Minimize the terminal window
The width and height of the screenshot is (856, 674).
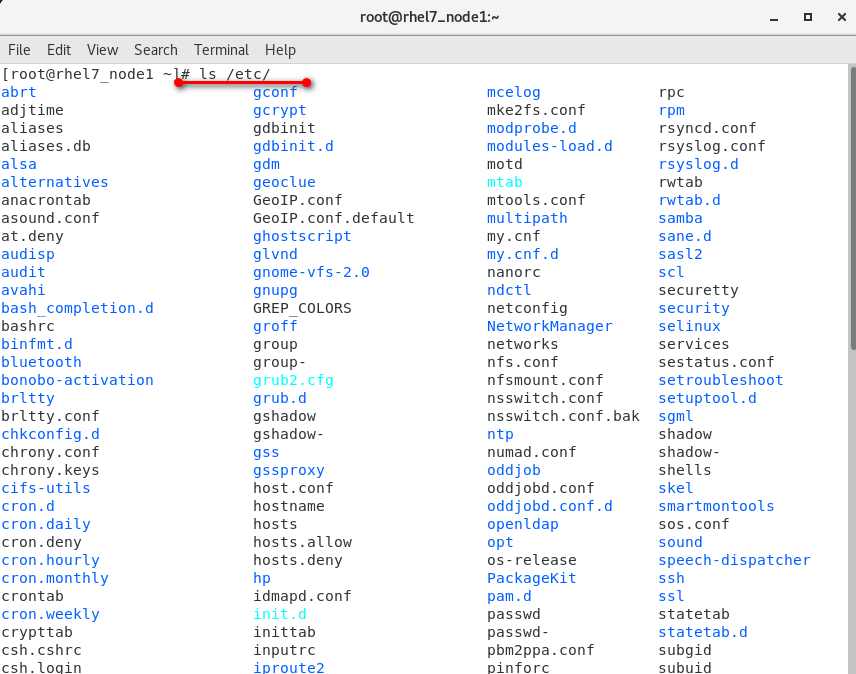click(774, 18)
